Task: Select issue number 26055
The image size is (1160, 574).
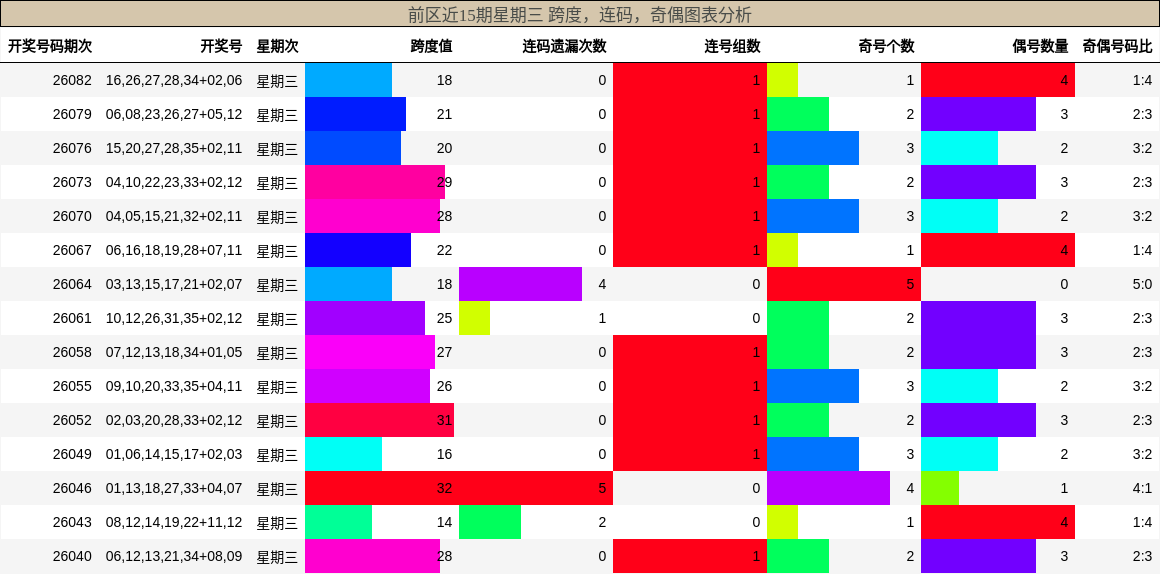Action: point(72,386)
